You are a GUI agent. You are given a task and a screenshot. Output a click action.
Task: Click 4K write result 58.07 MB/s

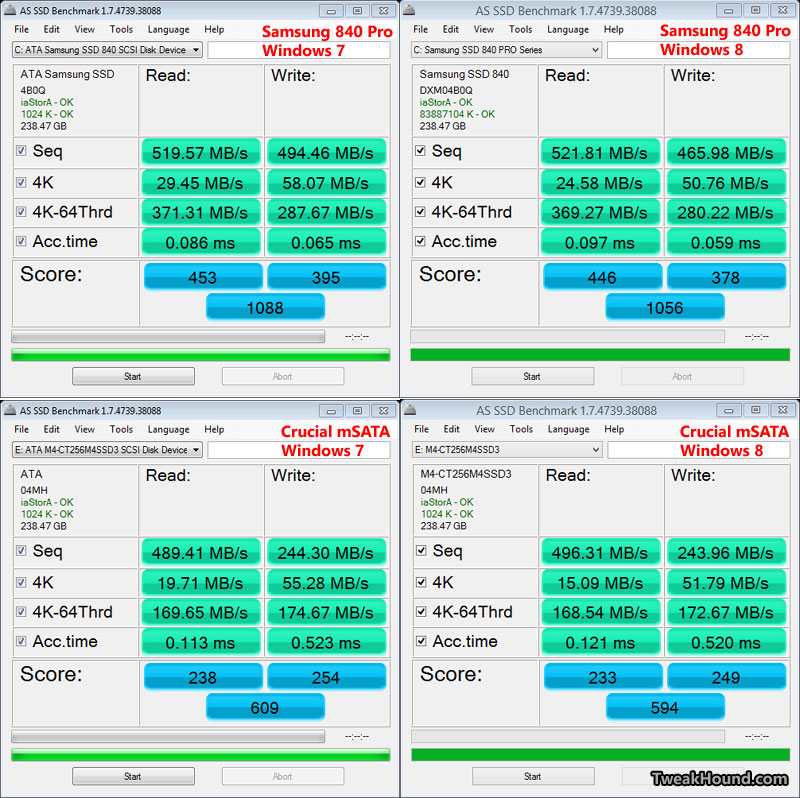pyautogui.click(x=326, y=183)
